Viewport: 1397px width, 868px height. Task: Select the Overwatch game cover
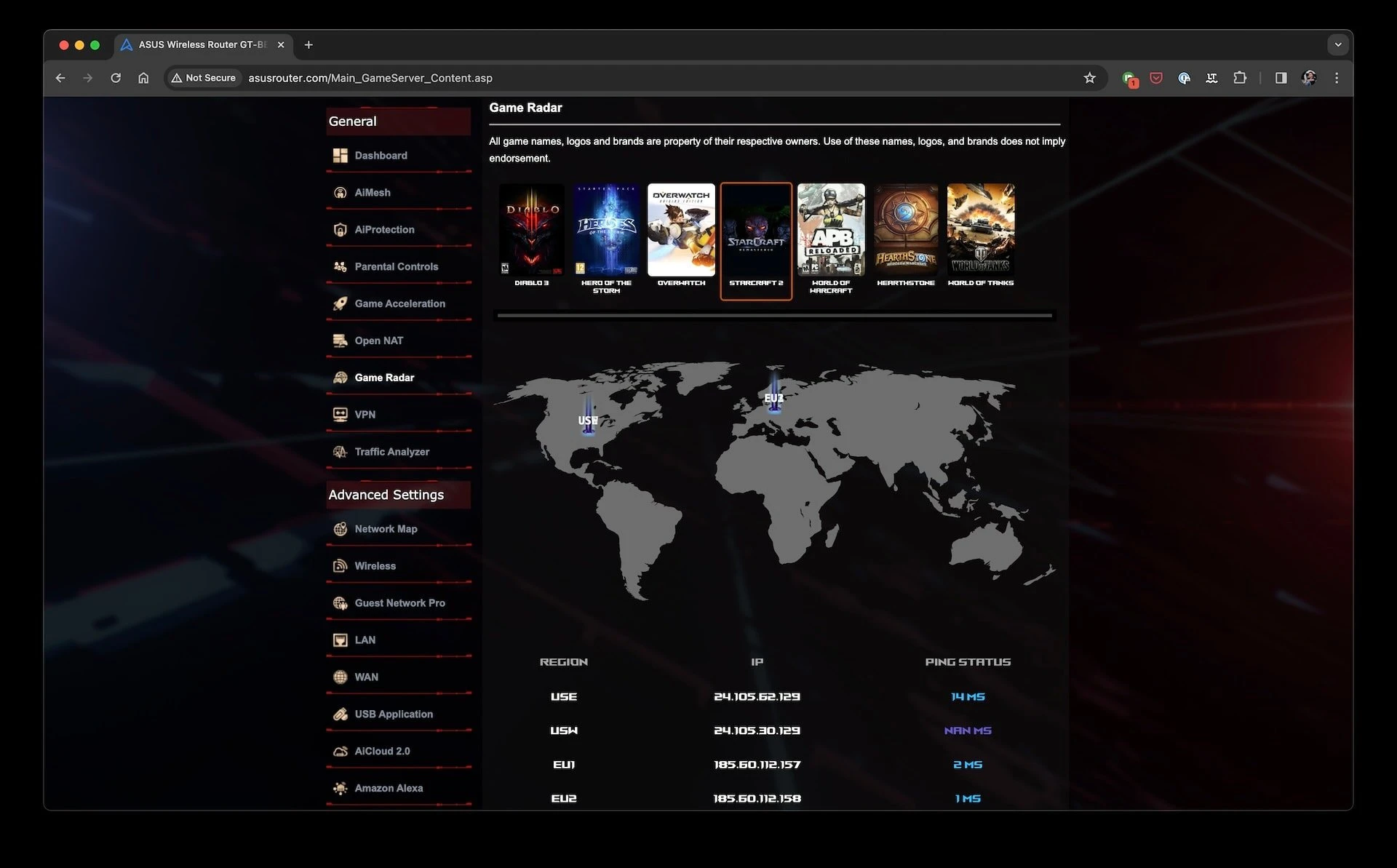click(x=681, y=230)
